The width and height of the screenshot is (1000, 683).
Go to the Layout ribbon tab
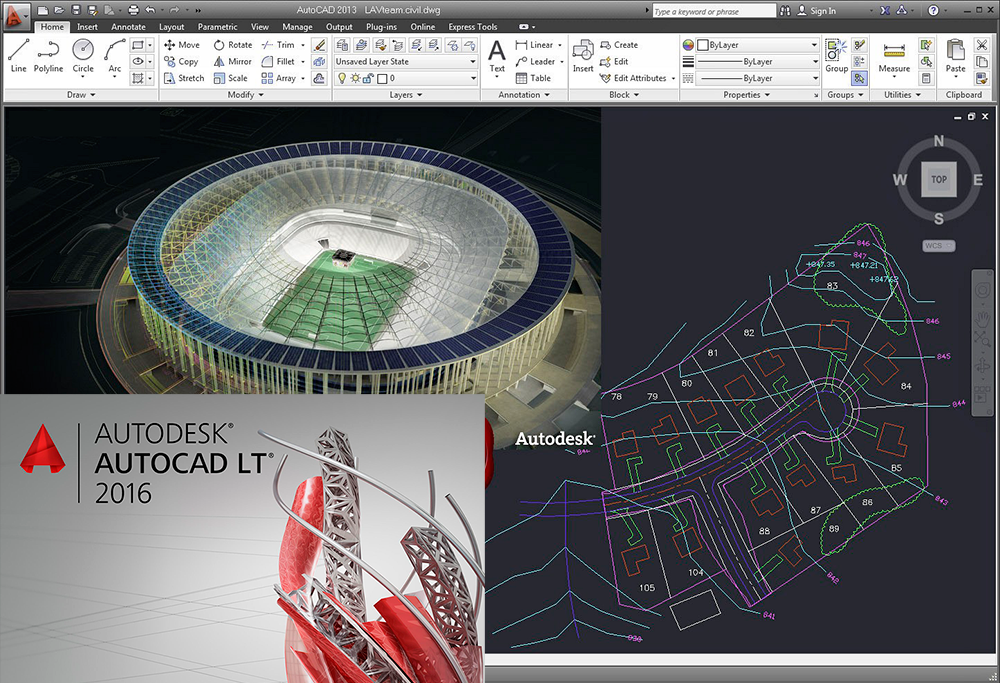tap(172, 27)
